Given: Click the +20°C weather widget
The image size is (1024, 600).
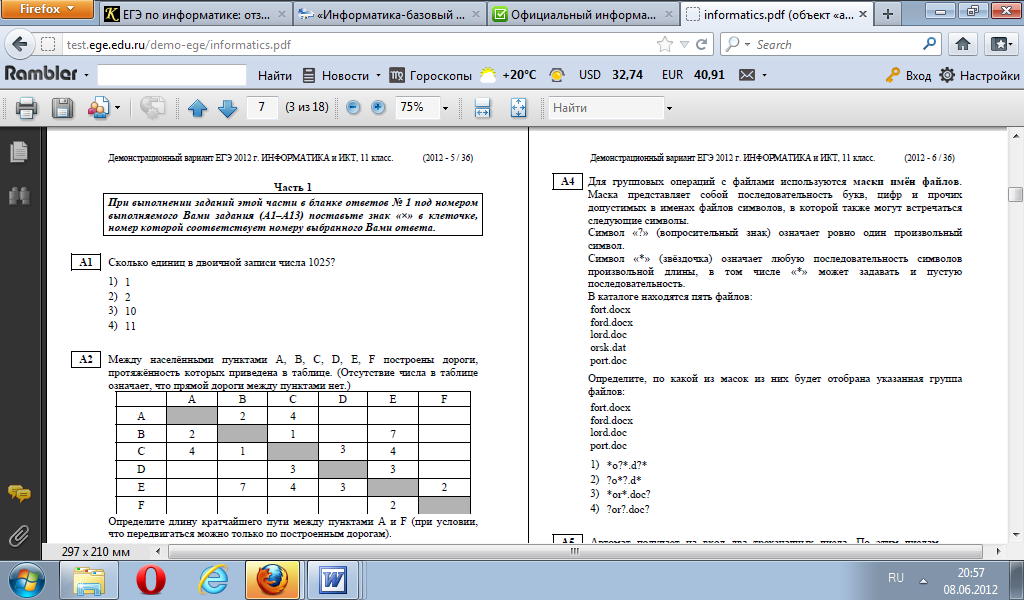Looking at the screenshot, I should [x=508, y=75].
